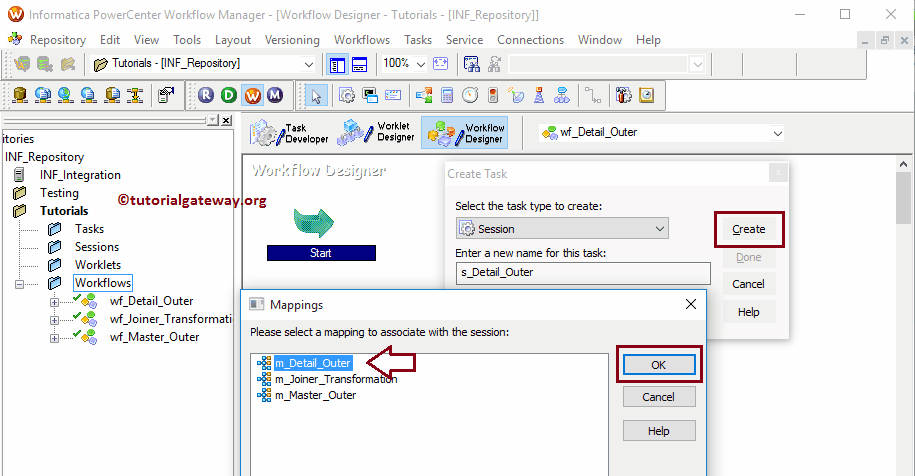Select the m_Master_Outer mapping

click(316, 395)
